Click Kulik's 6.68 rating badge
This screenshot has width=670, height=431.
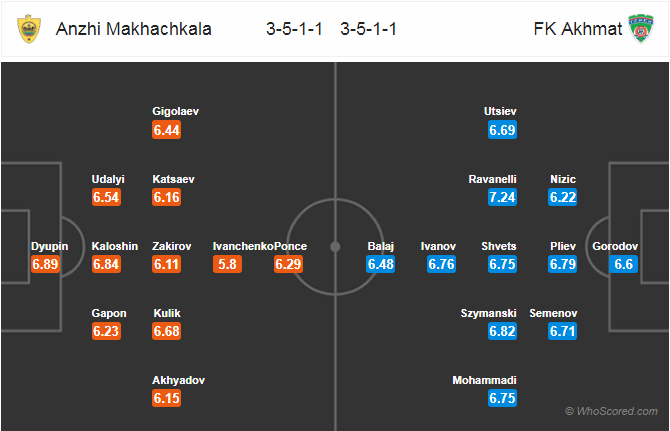(x=166, y=331)
